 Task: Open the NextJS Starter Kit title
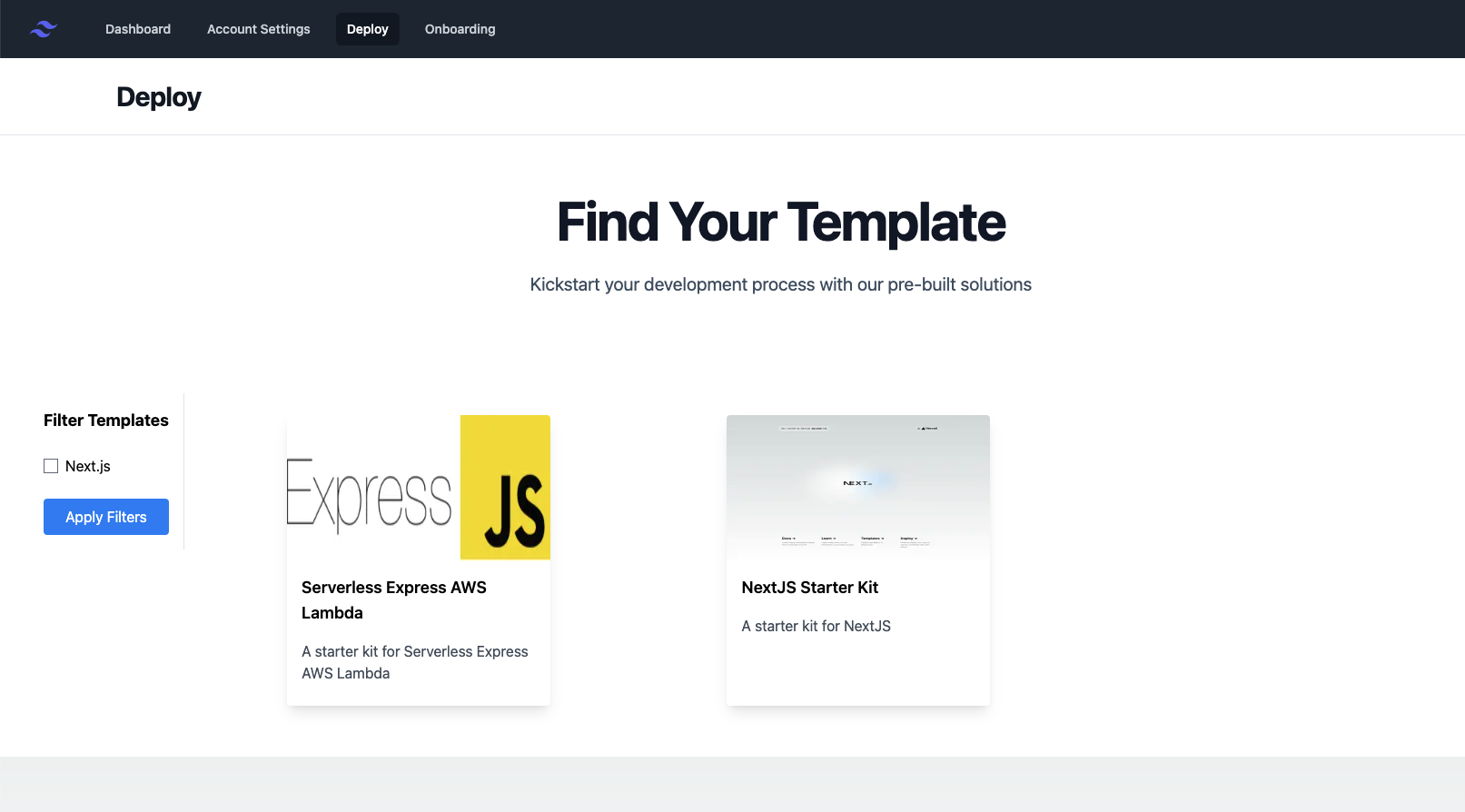(x=810, y=588)
